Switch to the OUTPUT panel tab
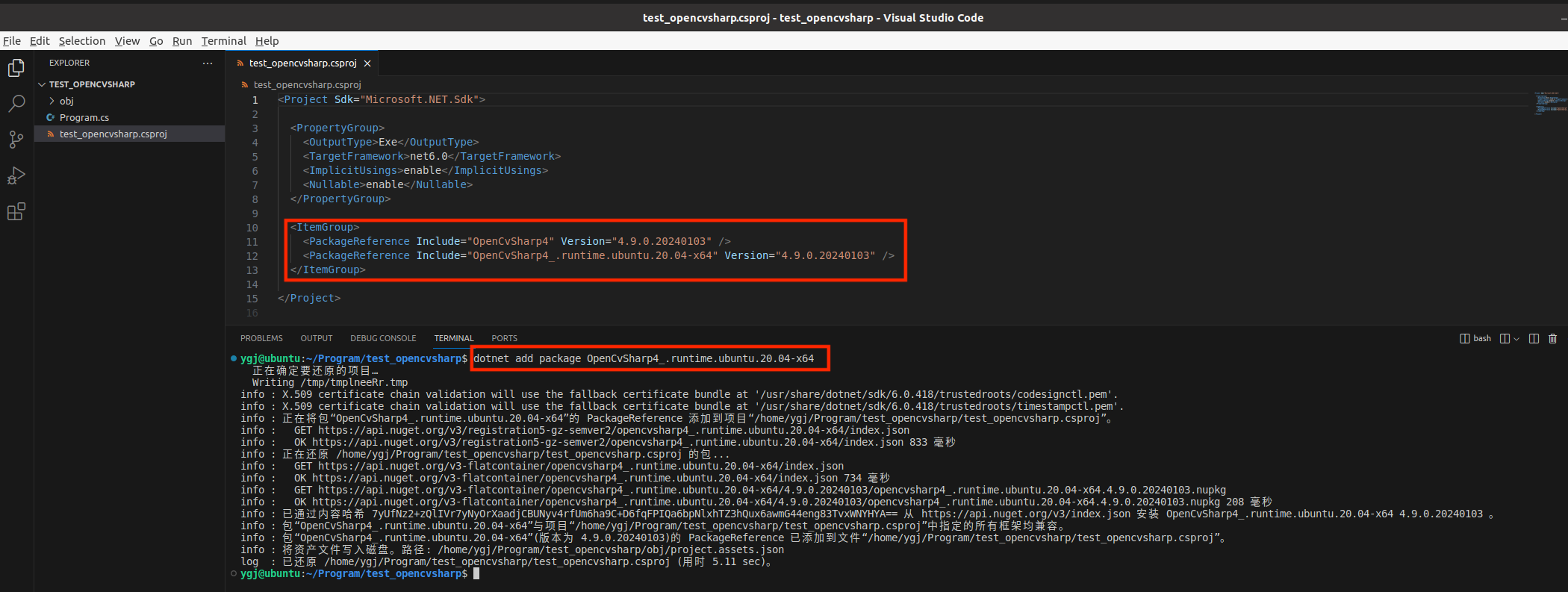The width and height of the screenshot is (1568, 592). [317, 339]
